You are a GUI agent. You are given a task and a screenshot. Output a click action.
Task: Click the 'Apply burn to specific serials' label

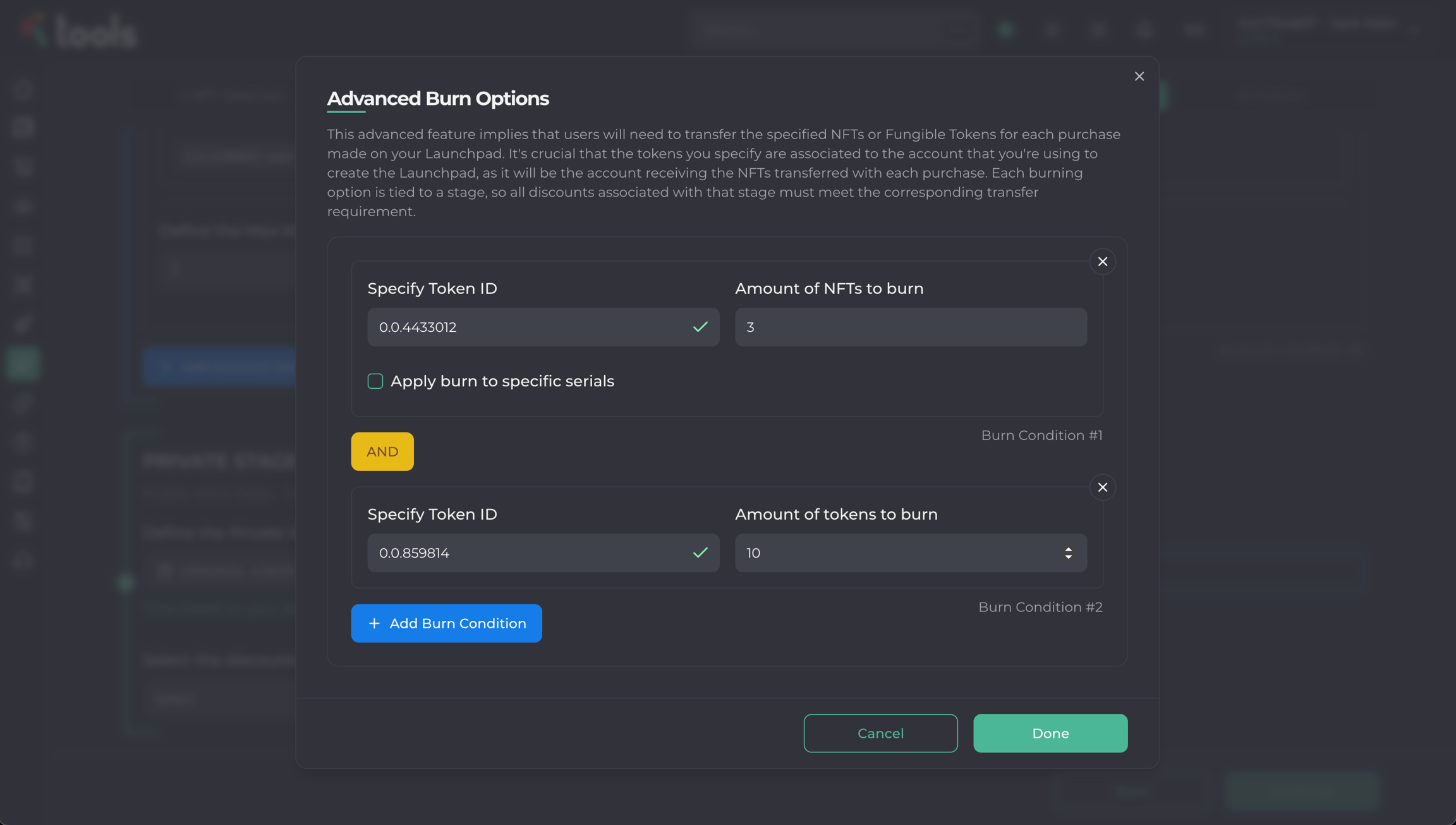tap(502, 381)
